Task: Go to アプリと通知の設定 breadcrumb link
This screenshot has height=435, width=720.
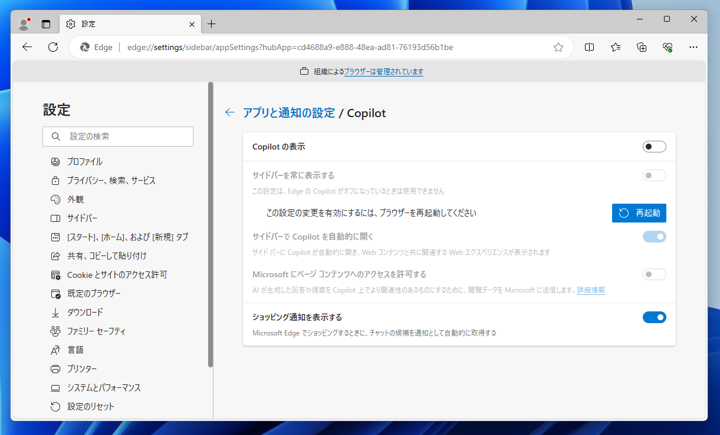Action: [289, 113]
